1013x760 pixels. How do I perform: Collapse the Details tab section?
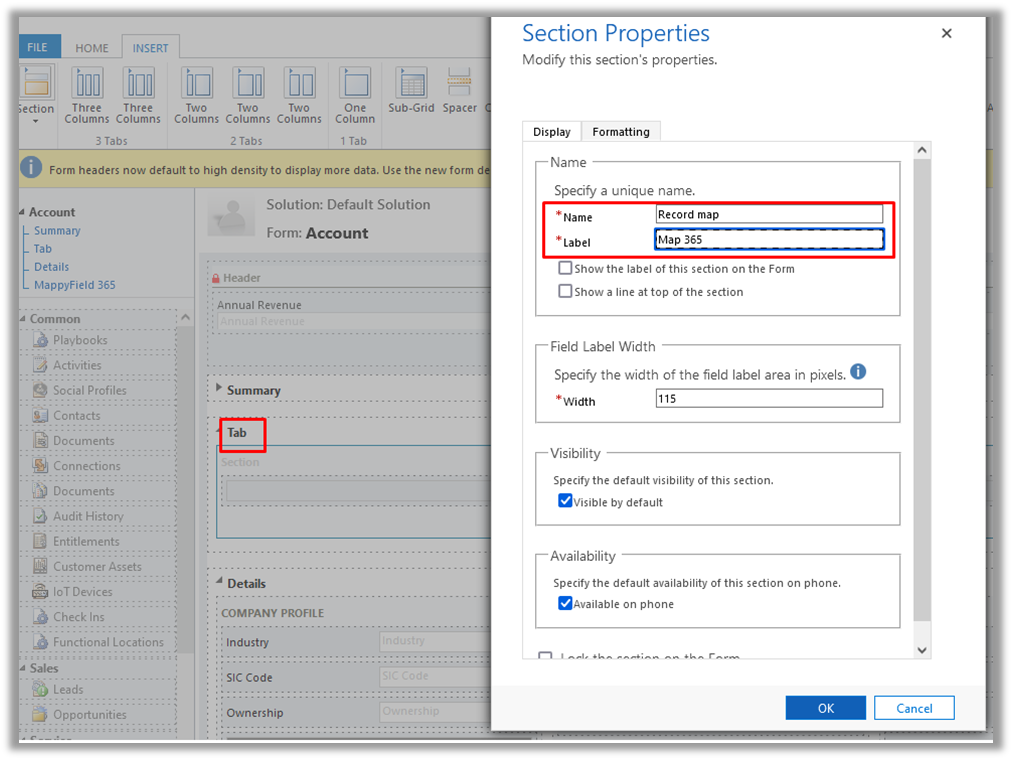click(220, 583)
